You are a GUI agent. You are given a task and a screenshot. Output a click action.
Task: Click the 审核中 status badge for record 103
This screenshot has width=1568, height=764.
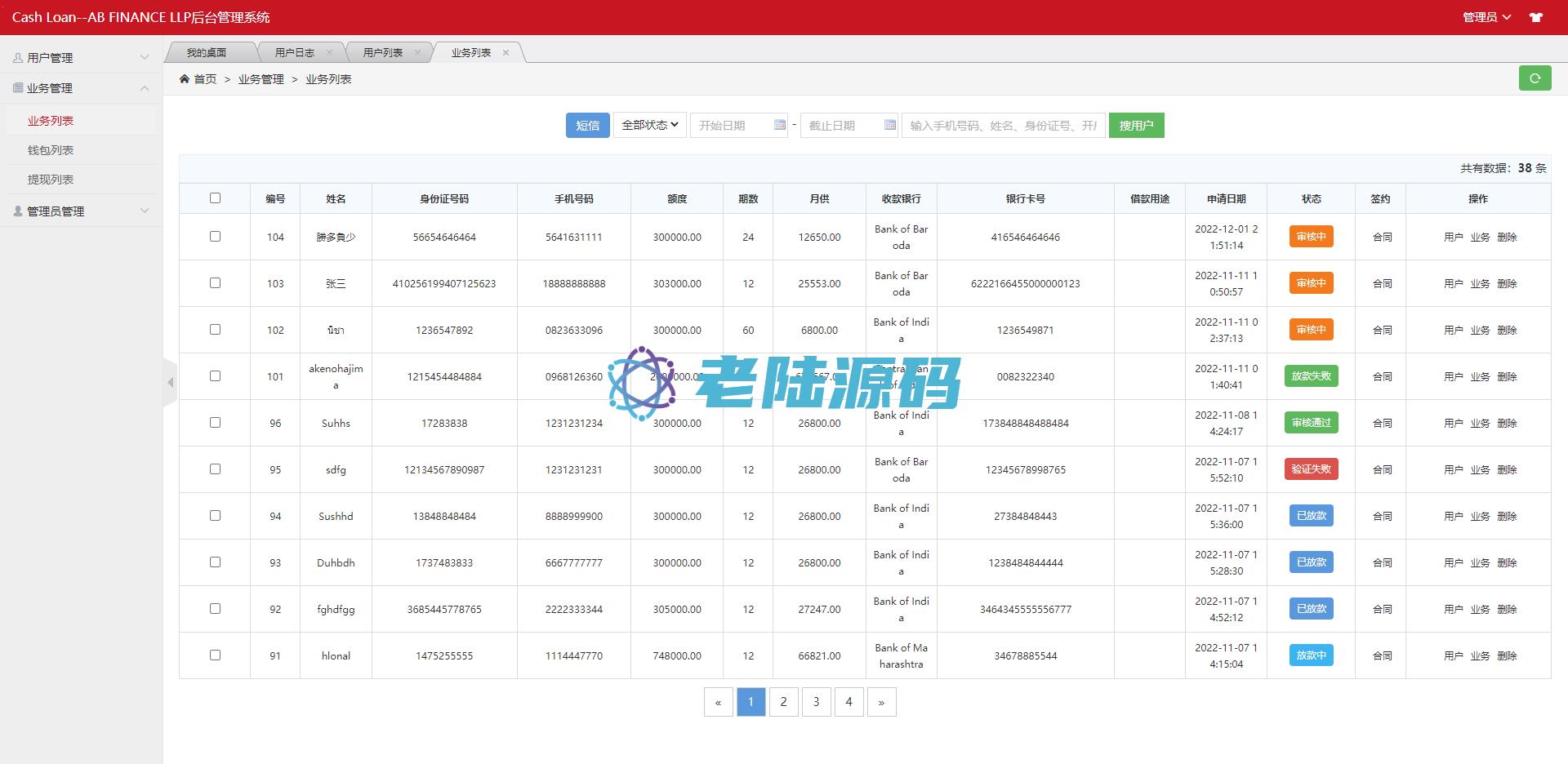coord(1311,283)
